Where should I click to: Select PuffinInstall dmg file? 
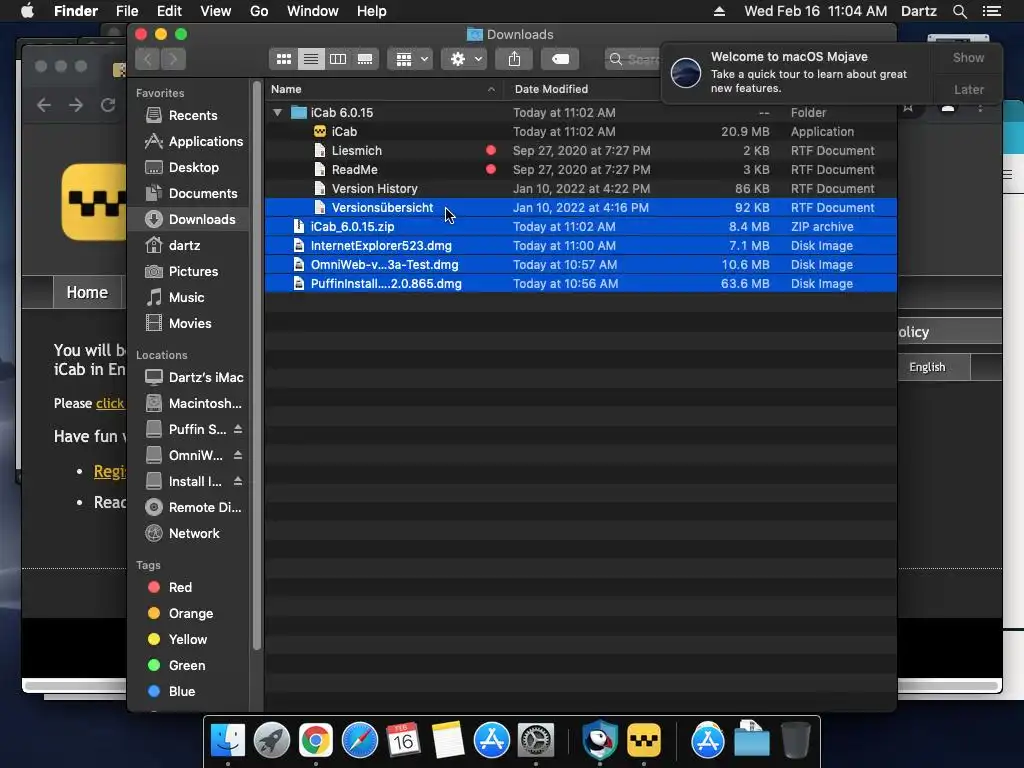click(581, 283)
